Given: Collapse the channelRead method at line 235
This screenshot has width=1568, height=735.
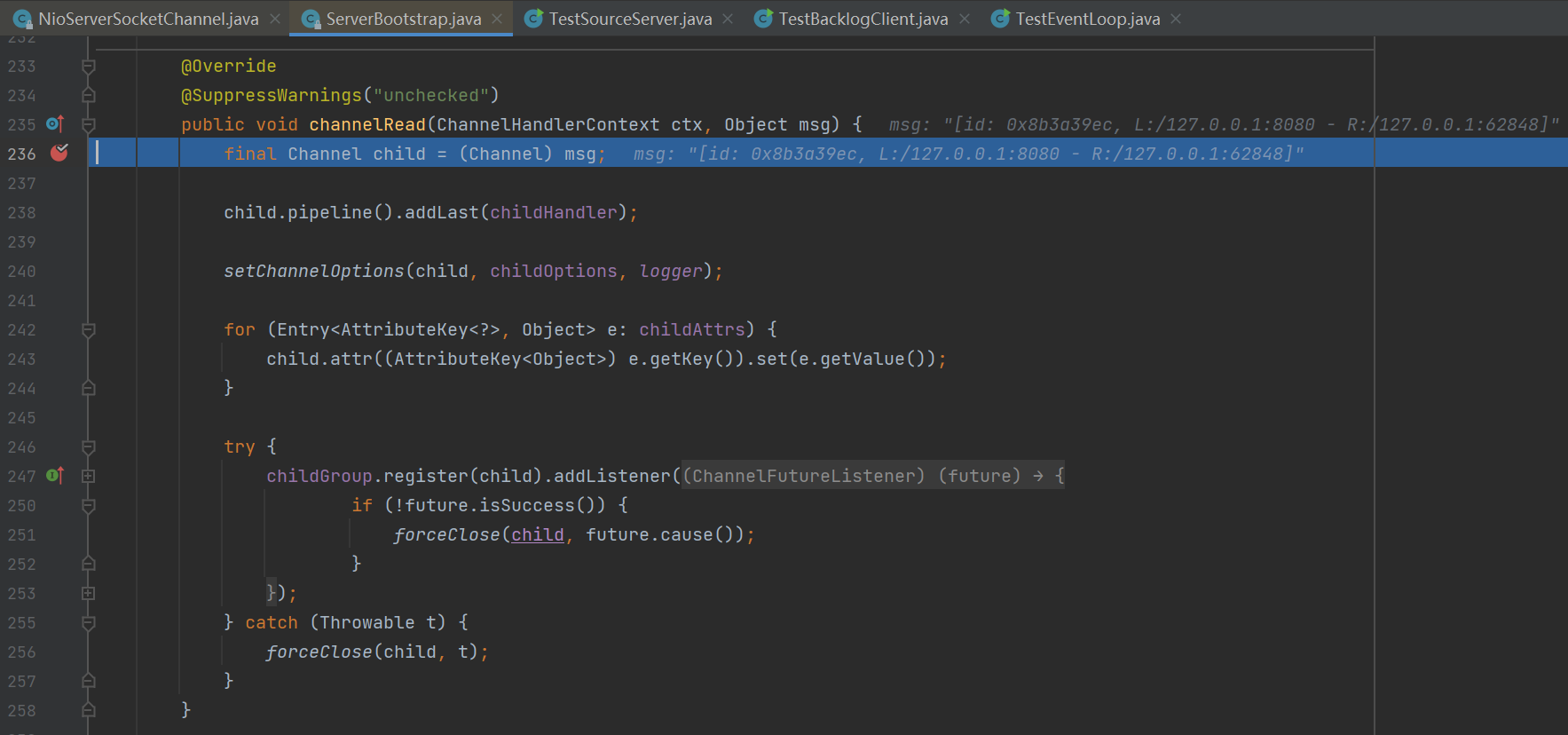Looking at the screenshot, I should point(89,124).
